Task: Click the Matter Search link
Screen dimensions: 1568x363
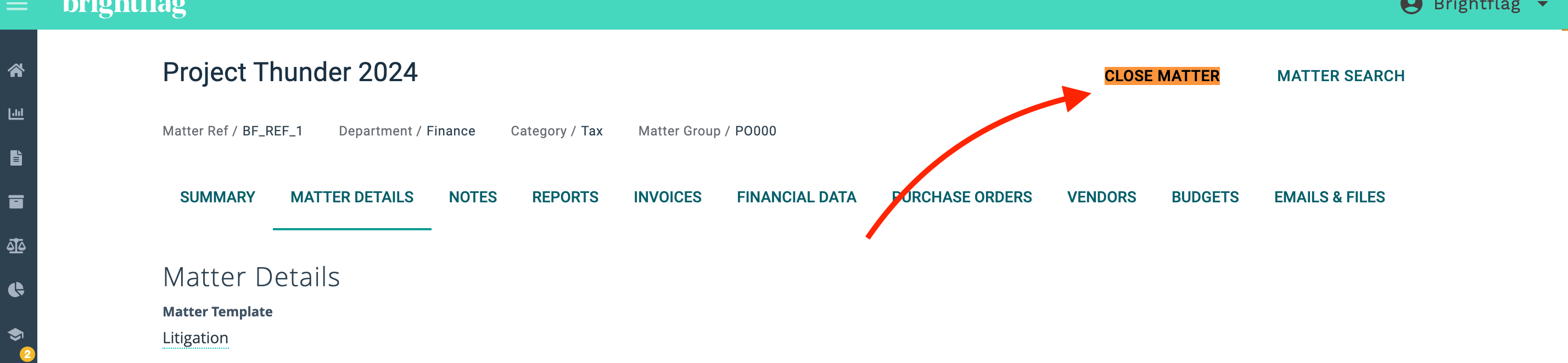Action: point(1341,76)
